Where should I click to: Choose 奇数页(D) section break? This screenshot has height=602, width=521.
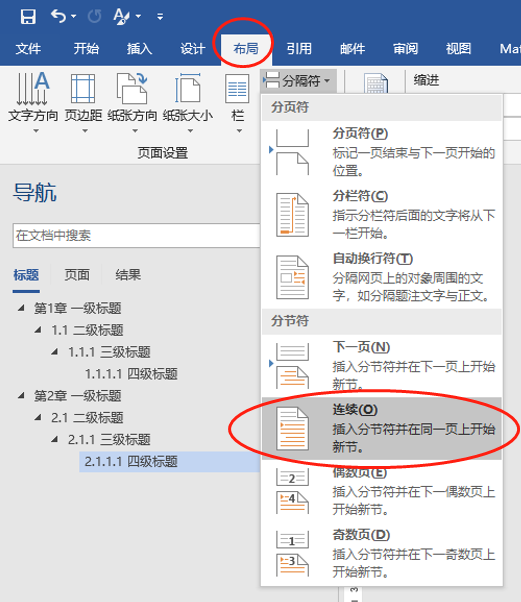(x=382, y=554)
